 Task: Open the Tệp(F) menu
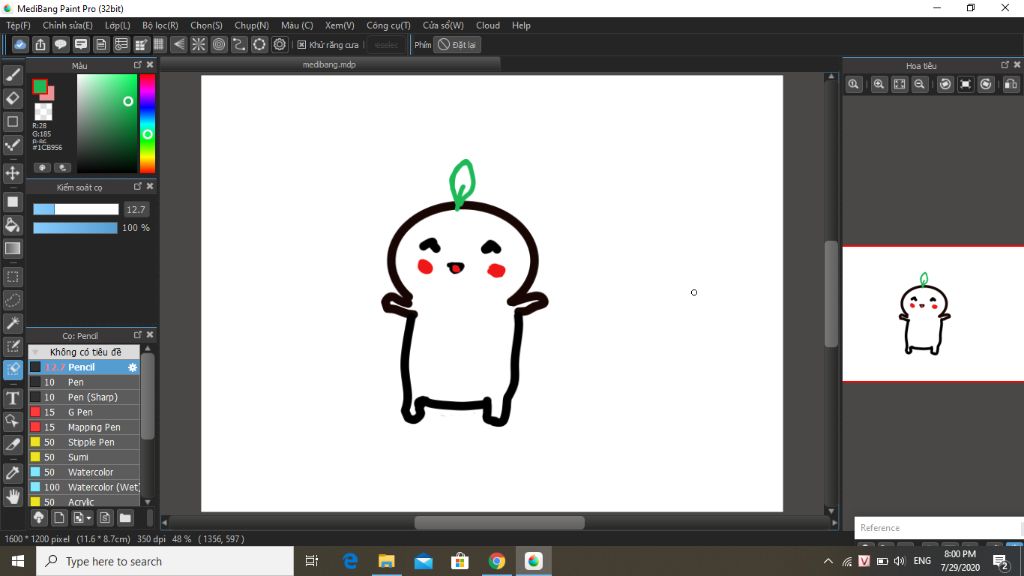[18, 25]
